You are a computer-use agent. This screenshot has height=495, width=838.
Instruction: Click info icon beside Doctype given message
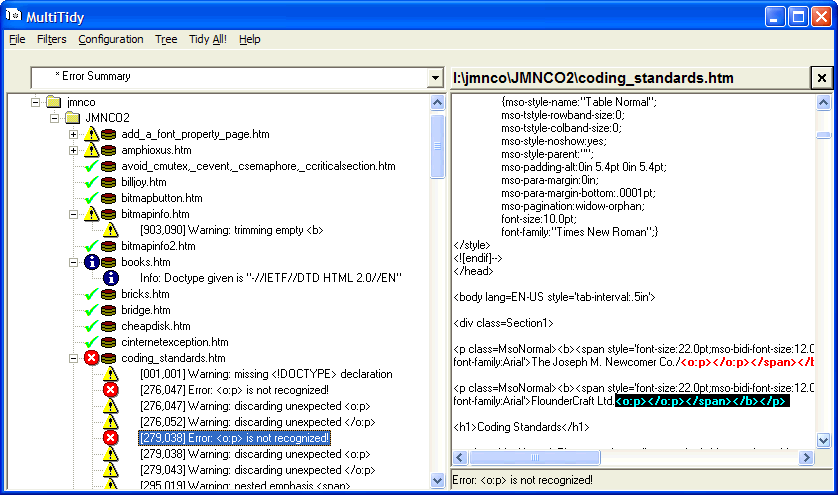(111, 278)
